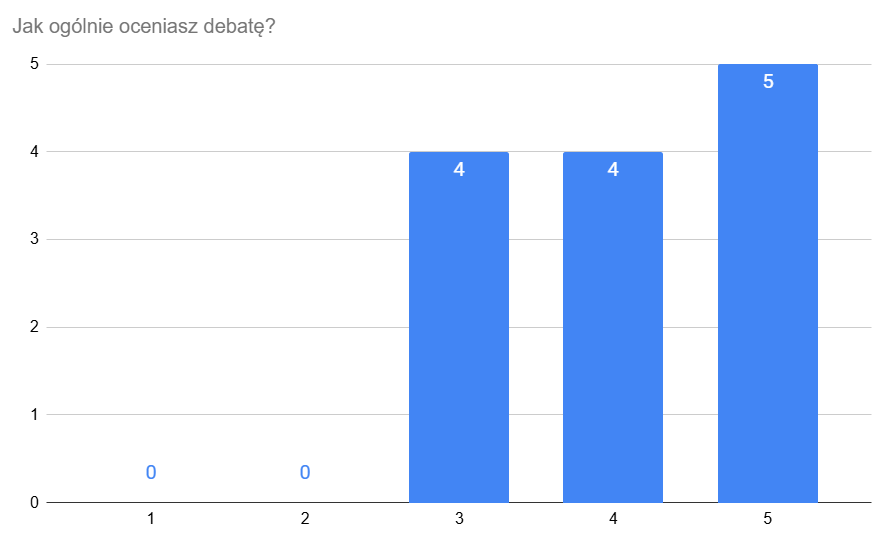Viewport: 887px width, 537px height.
Task: Click vertical axis value '5' at top
Action: point(34,64)
